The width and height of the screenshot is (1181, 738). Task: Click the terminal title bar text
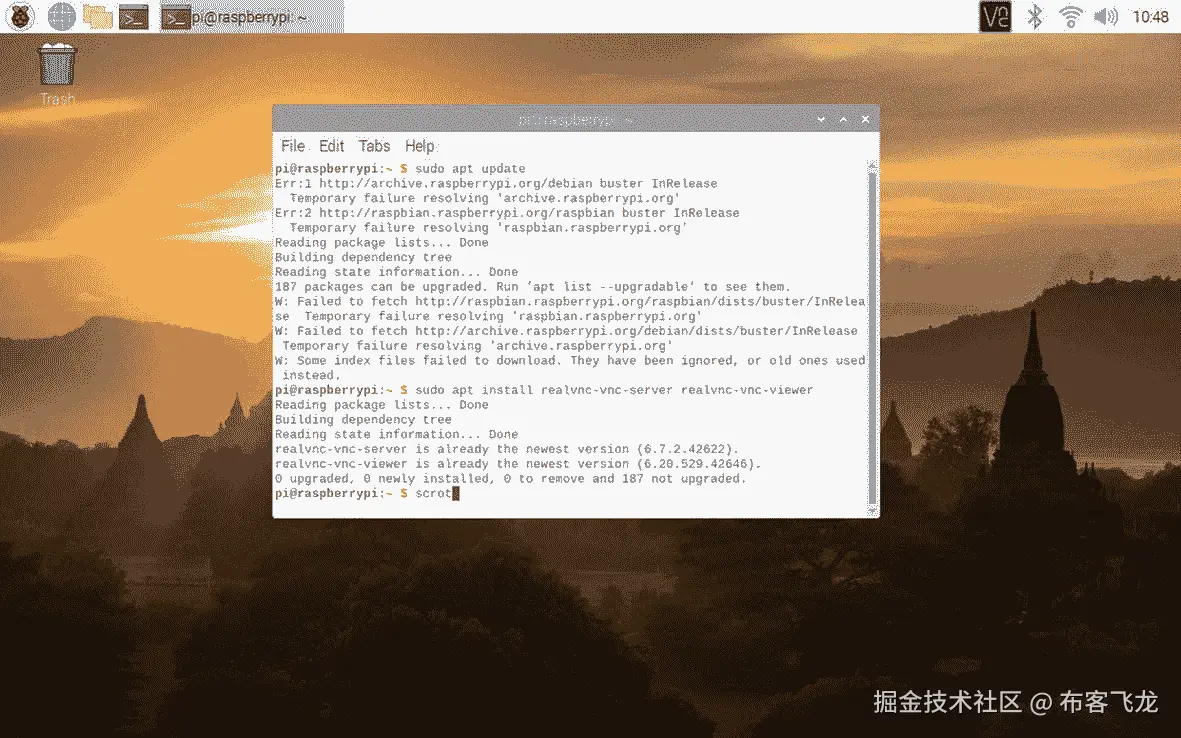click(575, 120)
